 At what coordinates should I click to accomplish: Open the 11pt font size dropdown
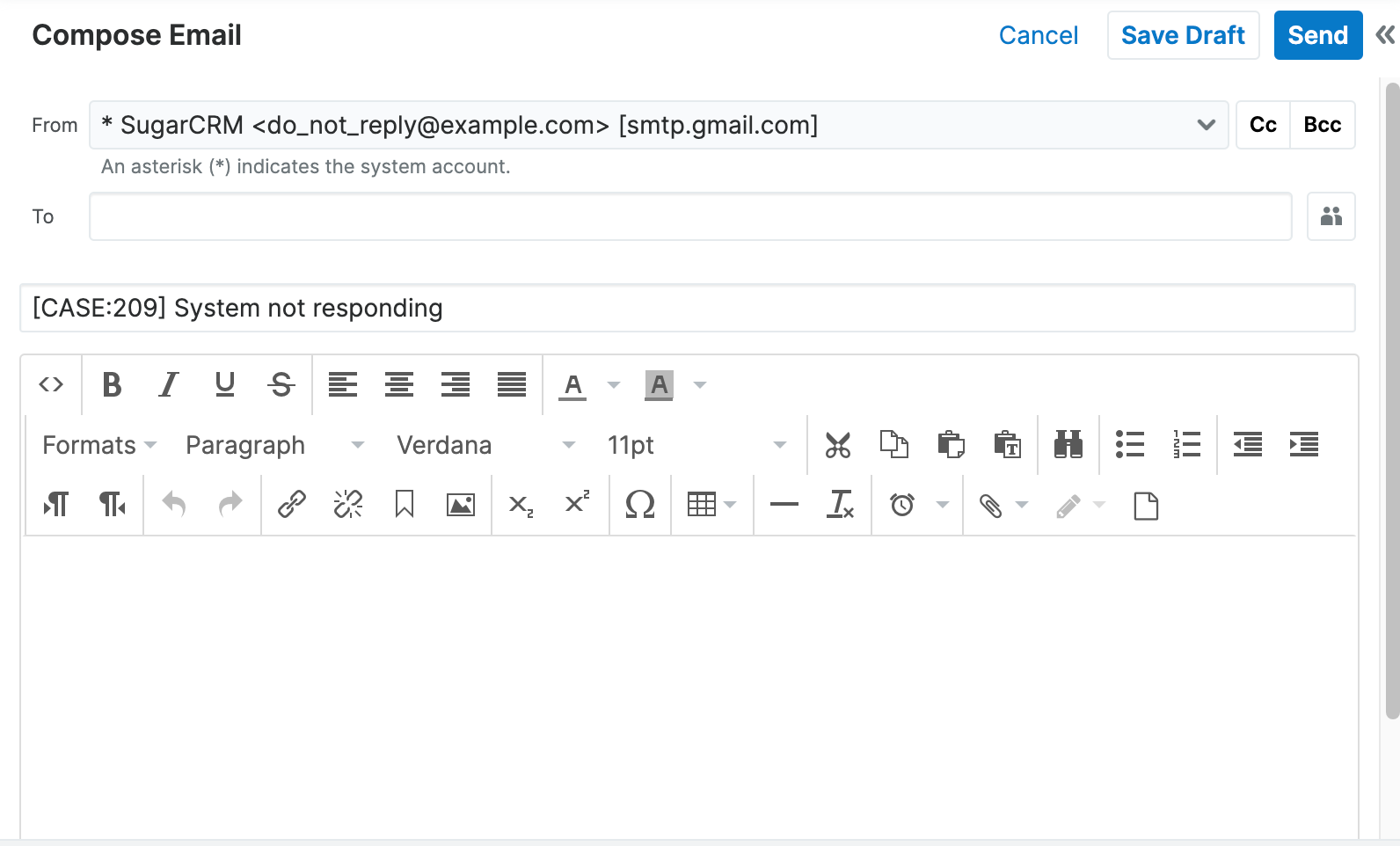point(696,445)
